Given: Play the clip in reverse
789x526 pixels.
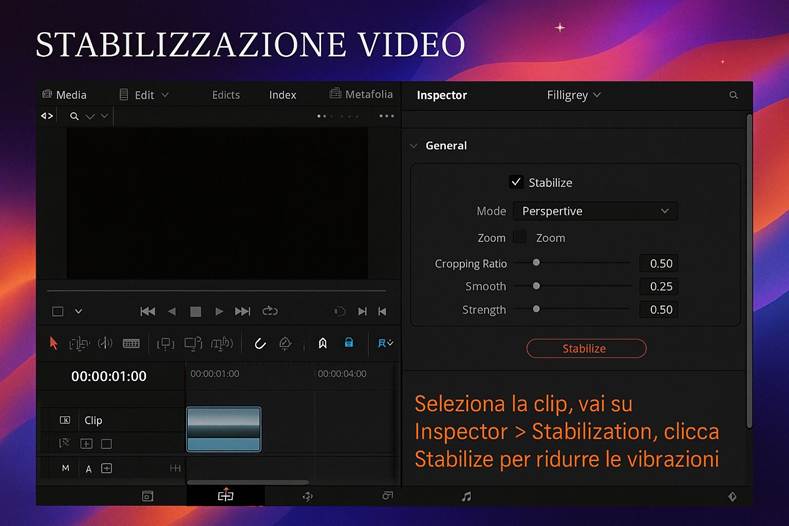Looking at the screenshot, I should [172, 312].
